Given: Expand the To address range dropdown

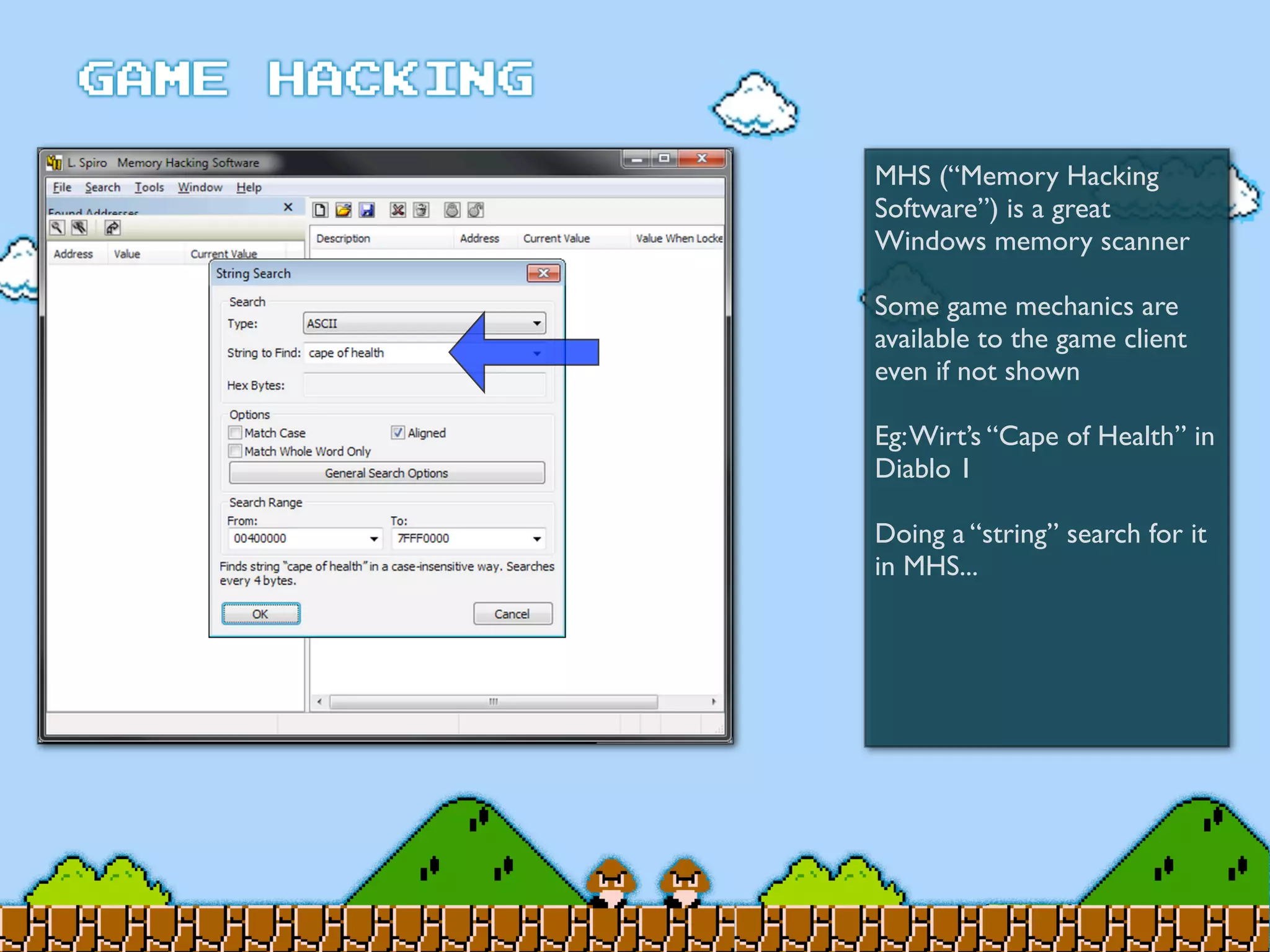Looking at the screenshot, I should tap(536, 539).
